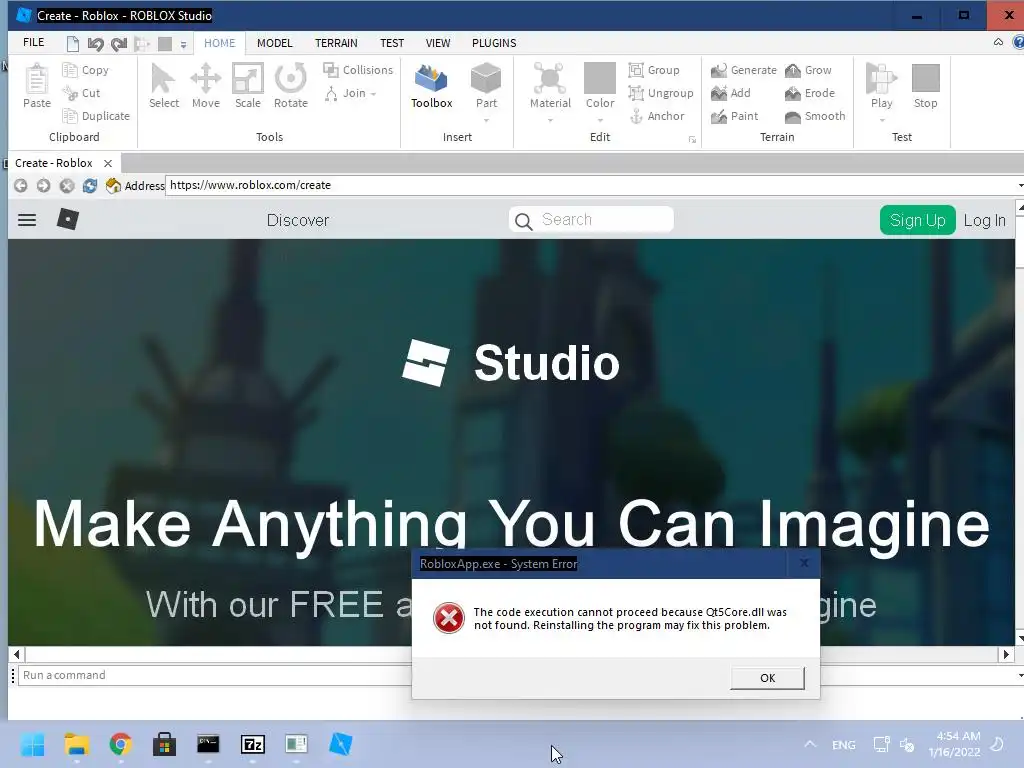The height and width of the screenshot is (768, 1024).
Task: Select the Paste clipboard tool
Action: [37, 86]
